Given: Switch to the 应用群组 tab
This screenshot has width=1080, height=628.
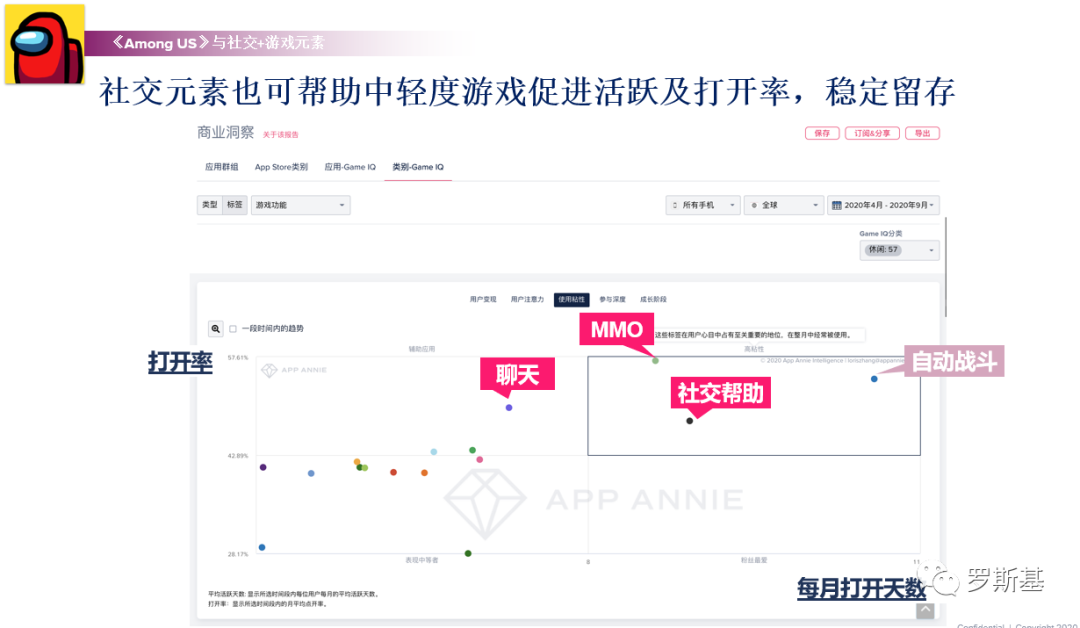Looking at the screenshot, I should 222,167.
